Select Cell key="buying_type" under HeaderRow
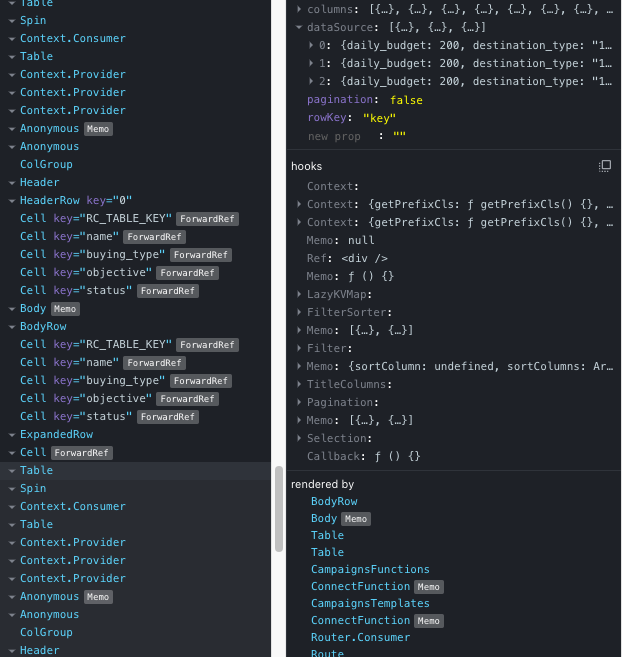622x657 pixels. pyautogui.click(x=126, y=255)
